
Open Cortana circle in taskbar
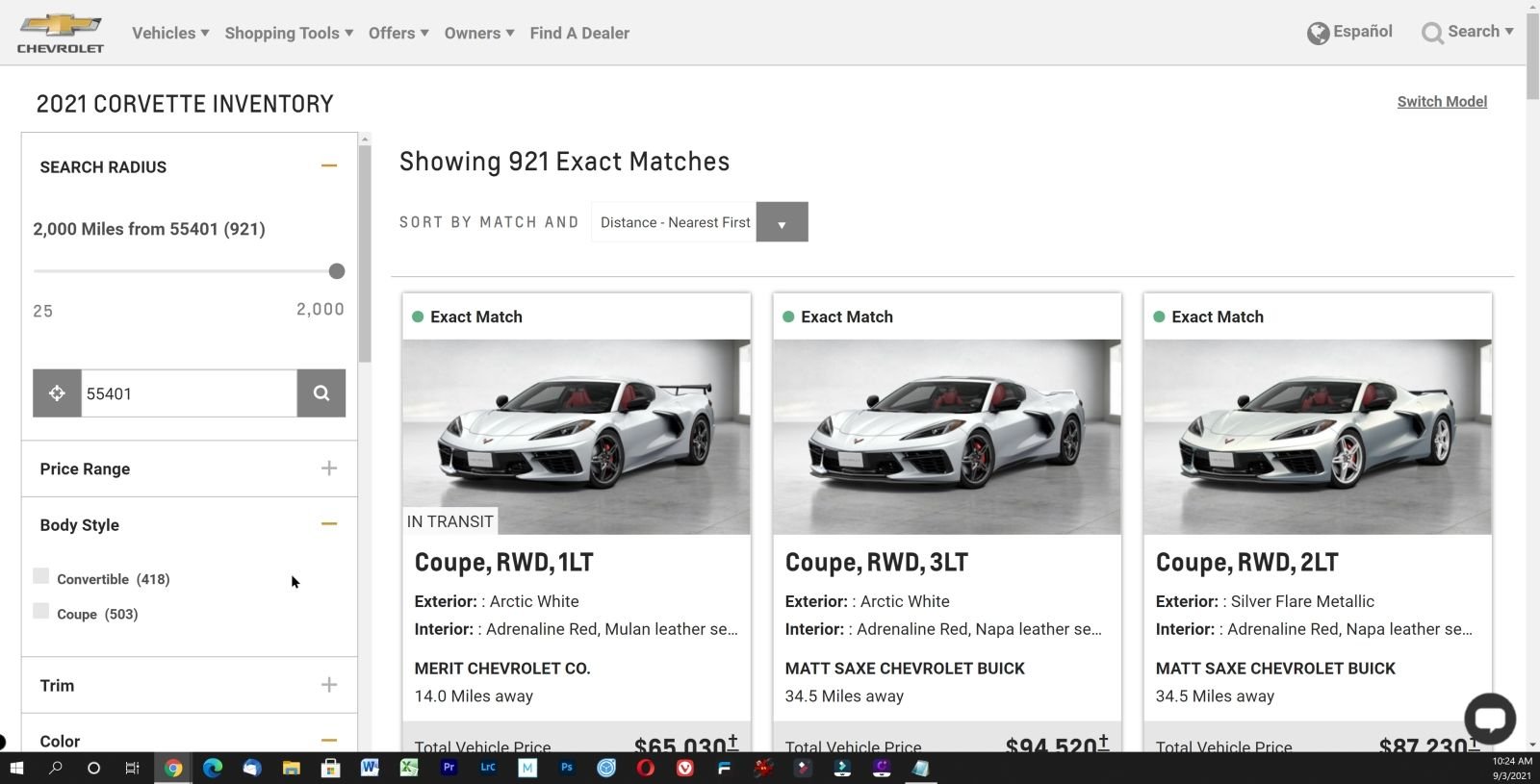coord(93,768)
